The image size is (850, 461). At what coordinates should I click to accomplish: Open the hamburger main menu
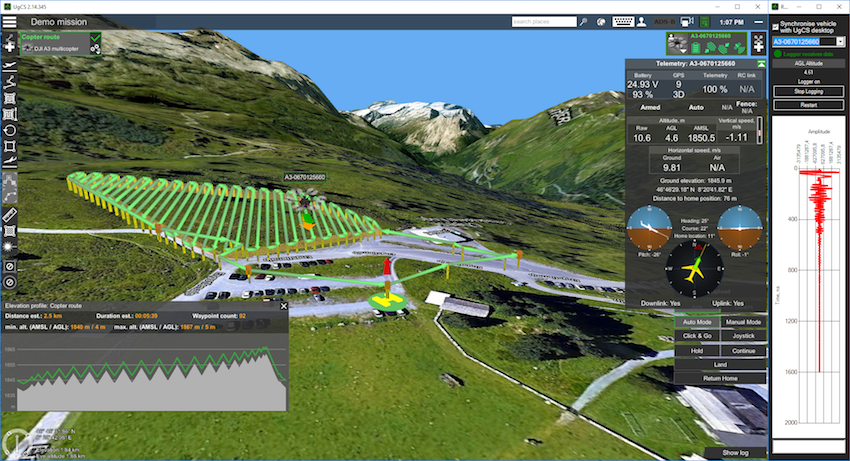(11, 22)
